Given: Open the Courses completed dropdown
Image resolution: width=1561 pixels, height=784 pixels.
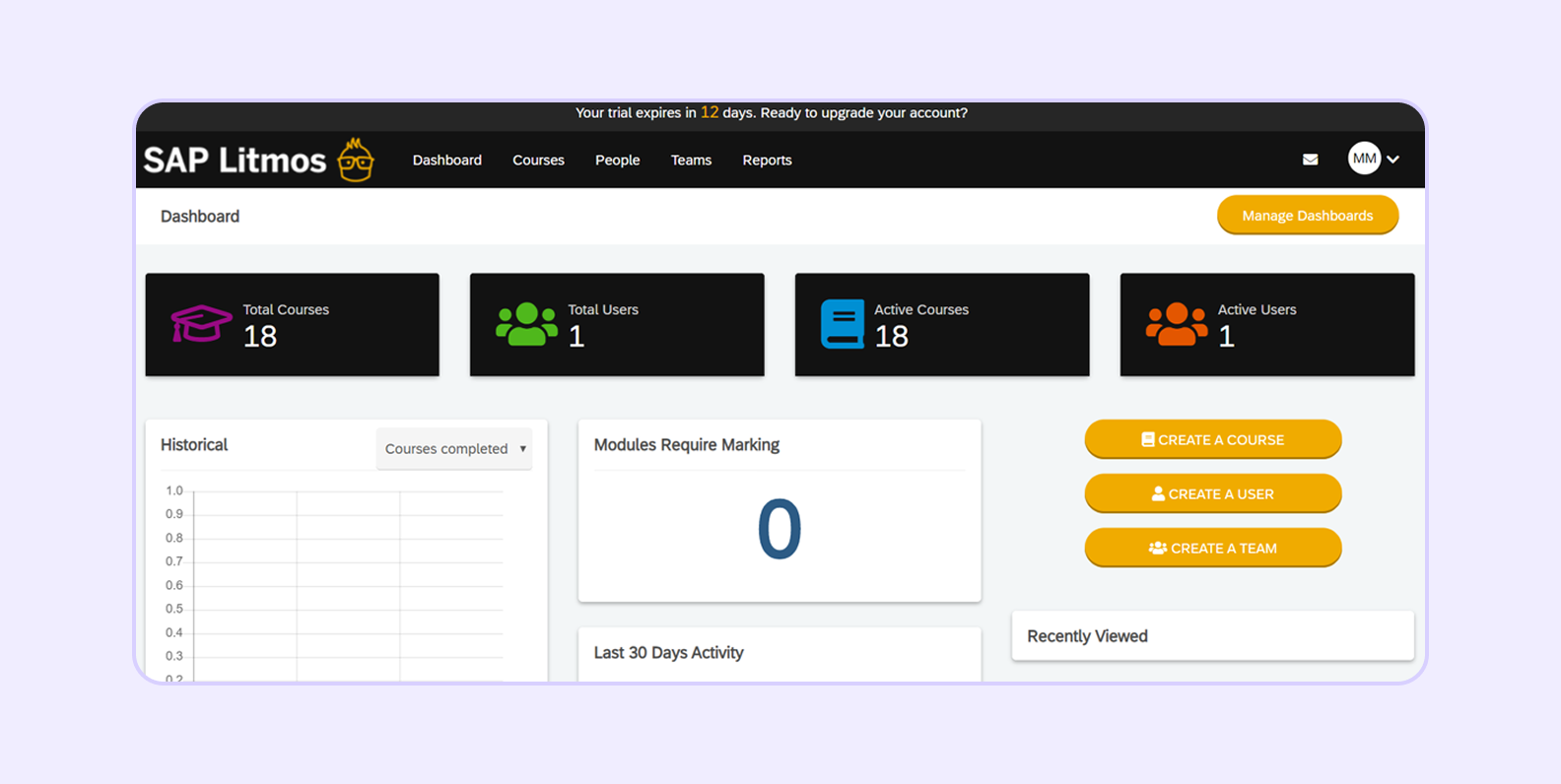Looking at the screenshot, I should [454, 448].
